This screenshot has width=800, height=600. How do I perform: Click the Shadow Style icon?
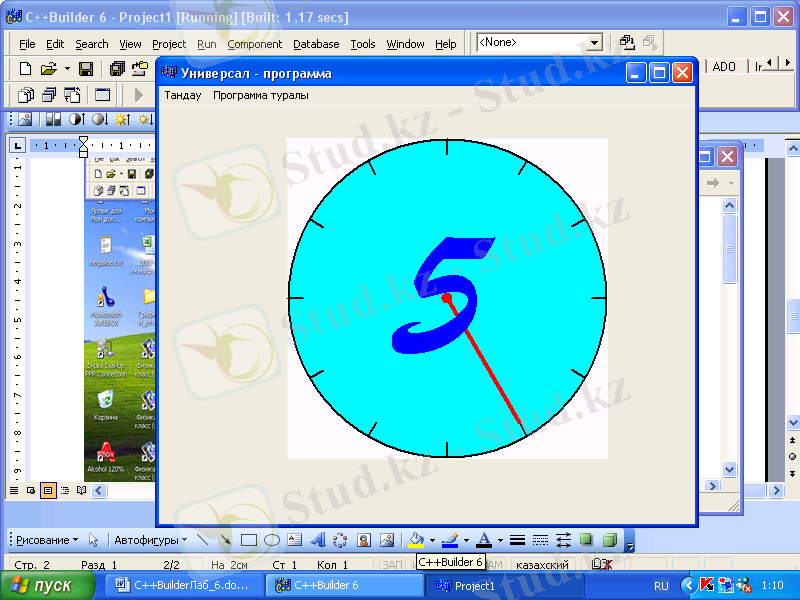click(x=587, y=540)
